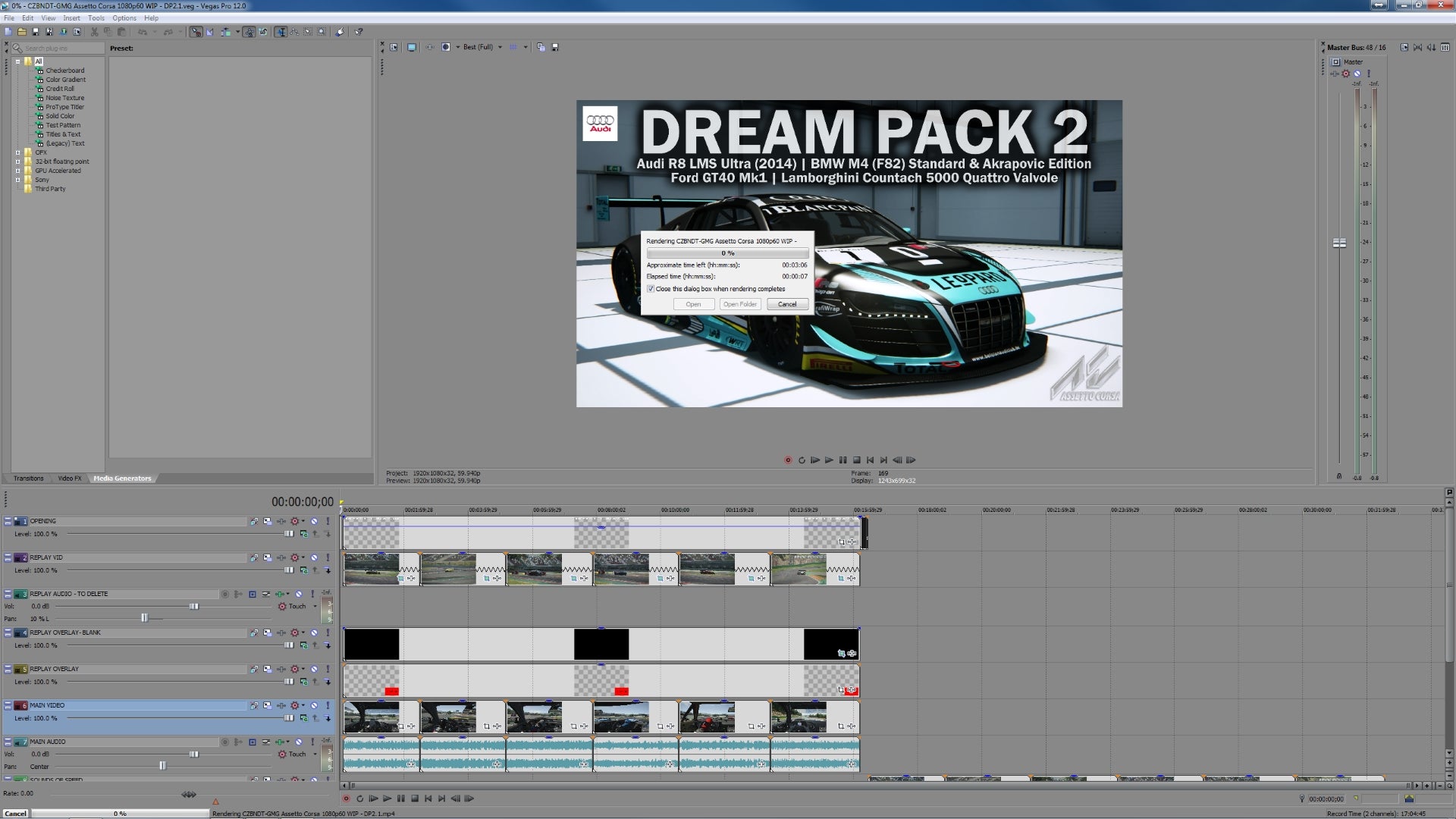Open Touch automation dropdown on REPLAY AUDIO track
Viewport: 1456px width, 819px height.
pos(315,606)
